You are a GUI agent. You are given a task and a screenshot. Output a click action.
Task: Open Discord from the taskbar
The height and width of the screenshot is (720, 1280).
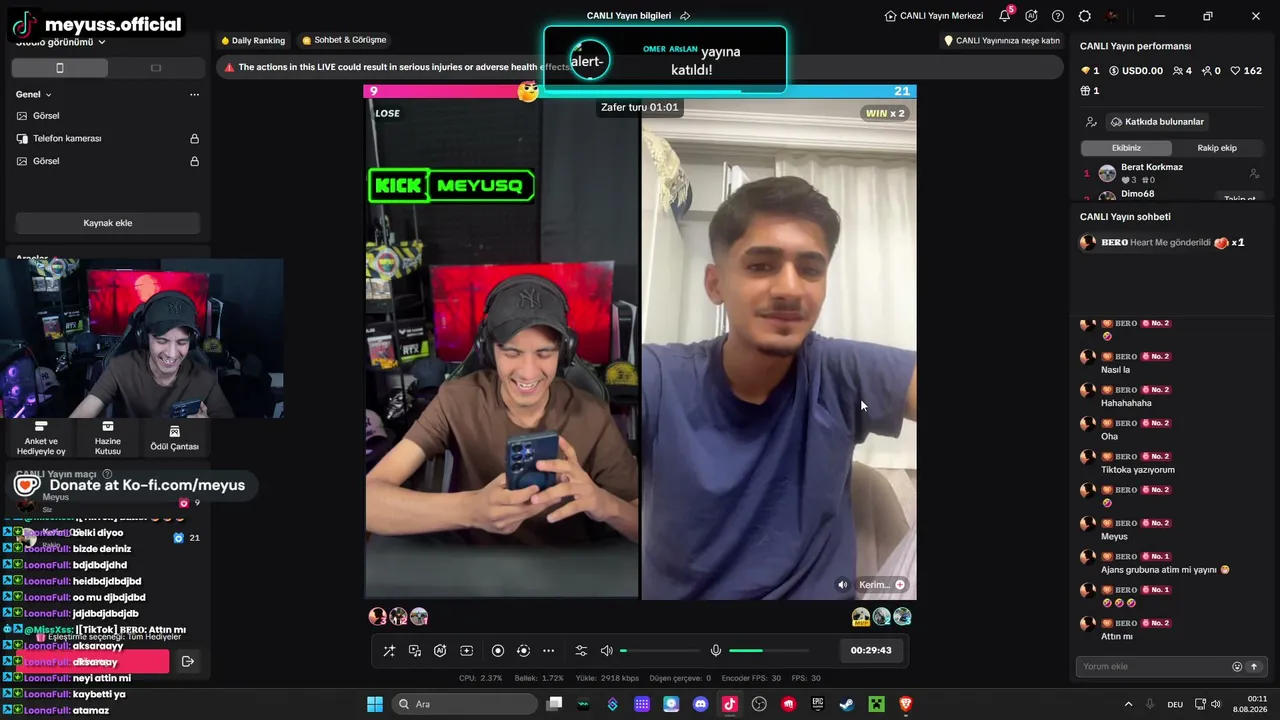[700, 704]
